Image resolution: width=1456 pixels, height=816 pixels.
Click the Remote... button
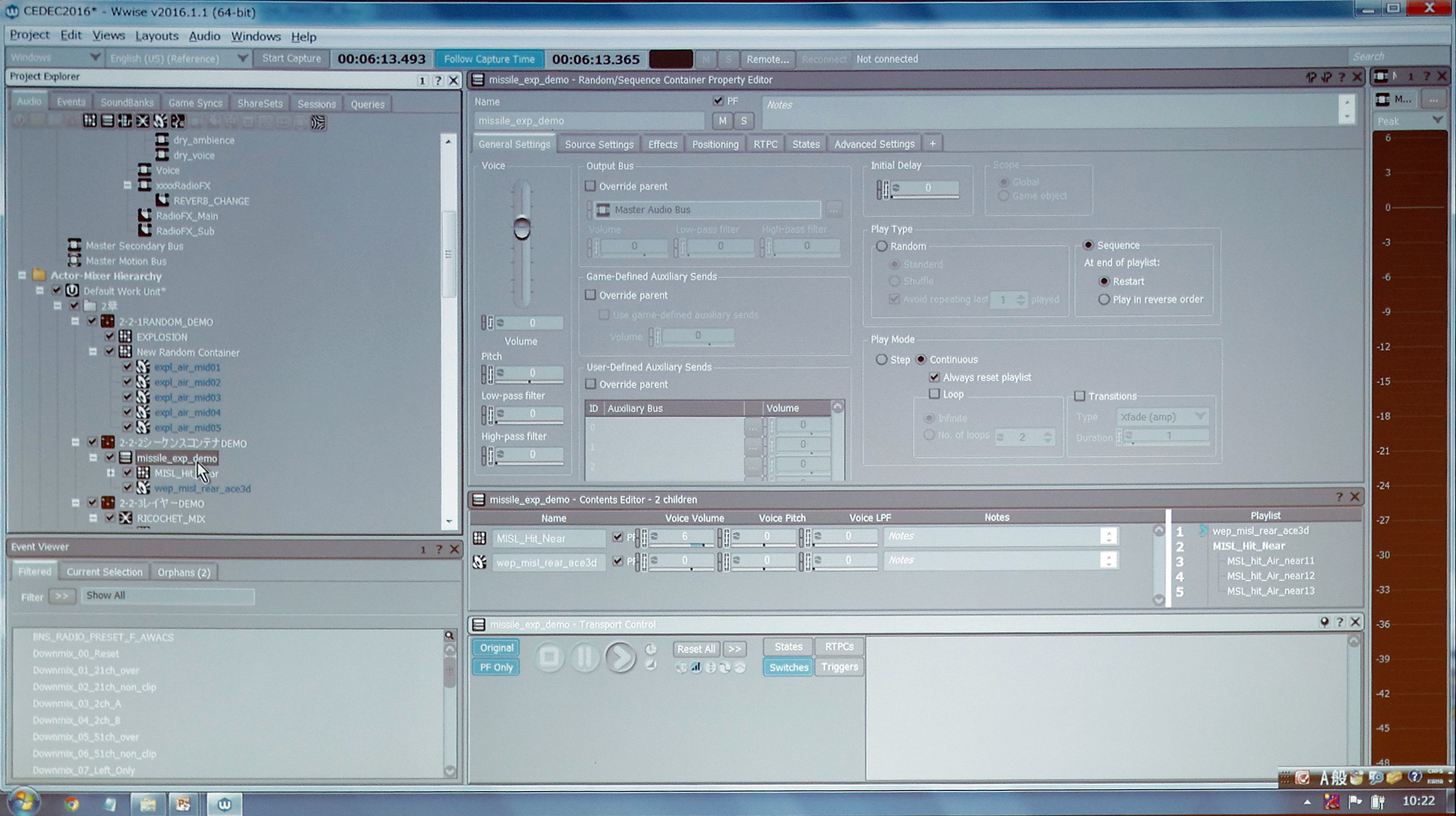click(x=767, y=59)
